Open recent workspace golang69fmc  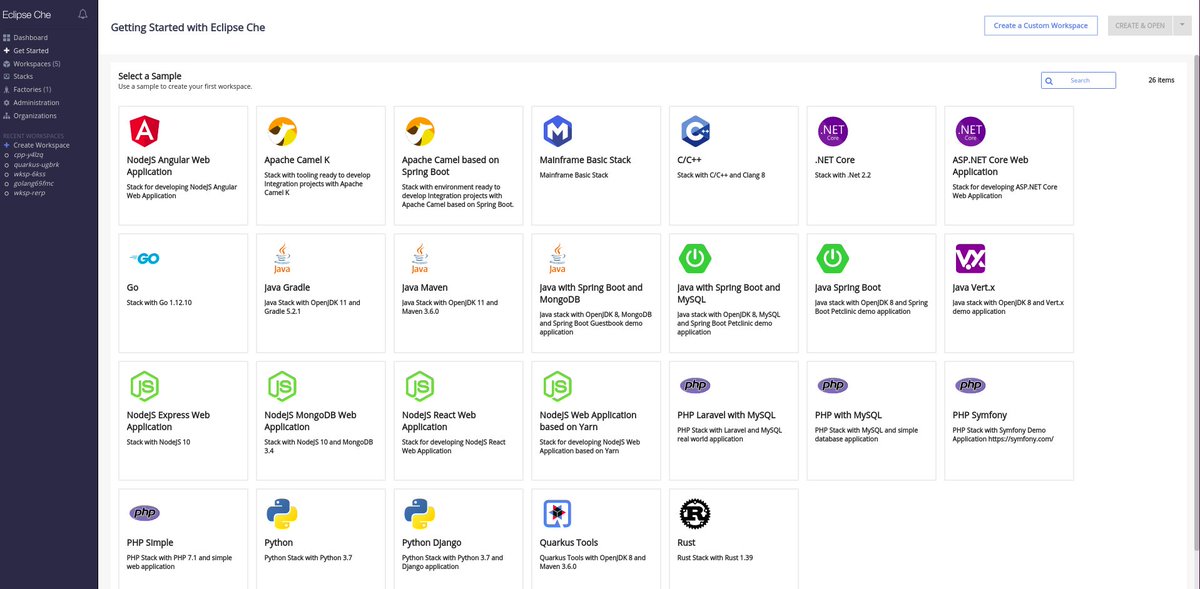click(x=34, y=183)
